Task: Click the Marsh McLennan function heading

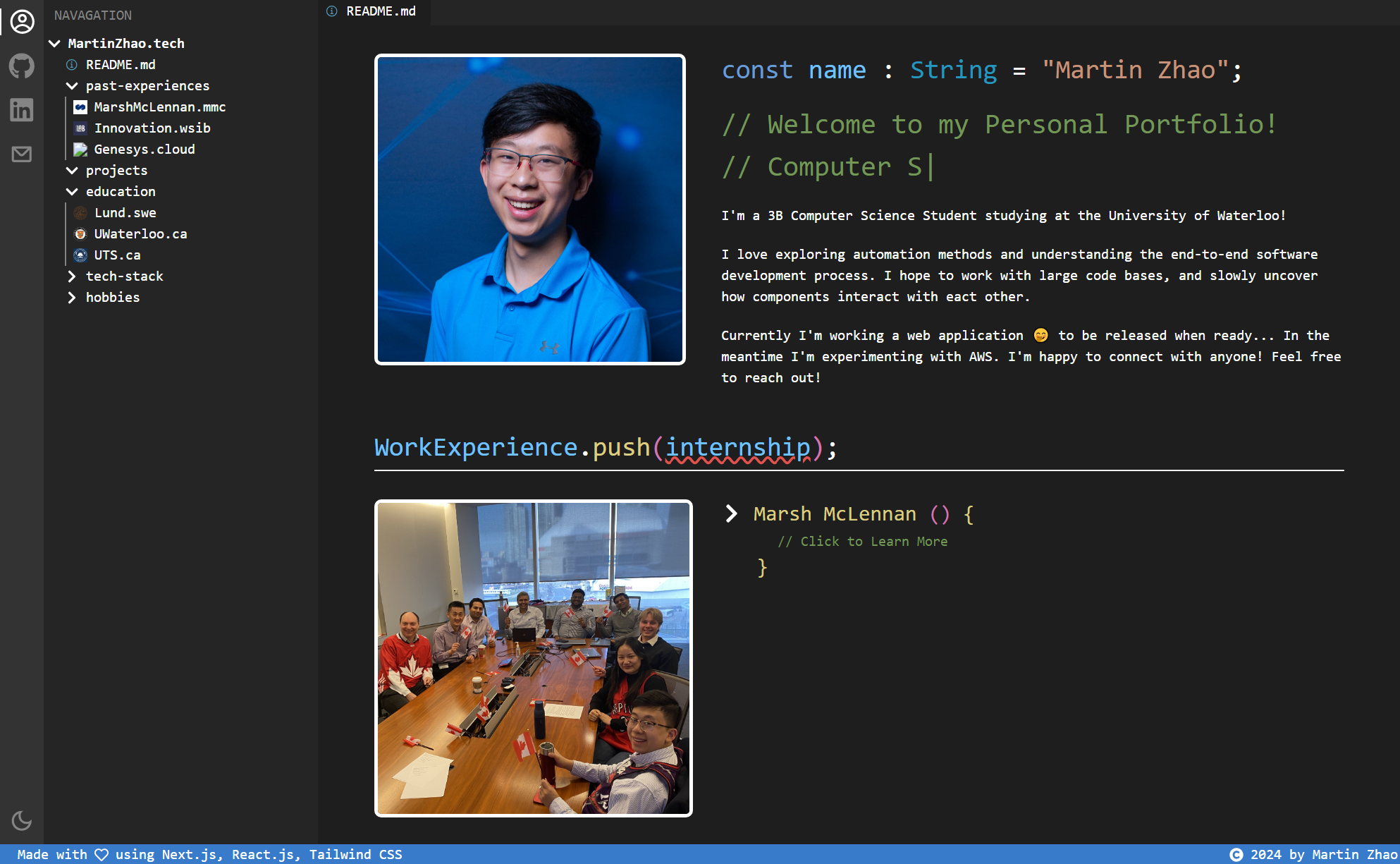Action: (x=864, y=514)
